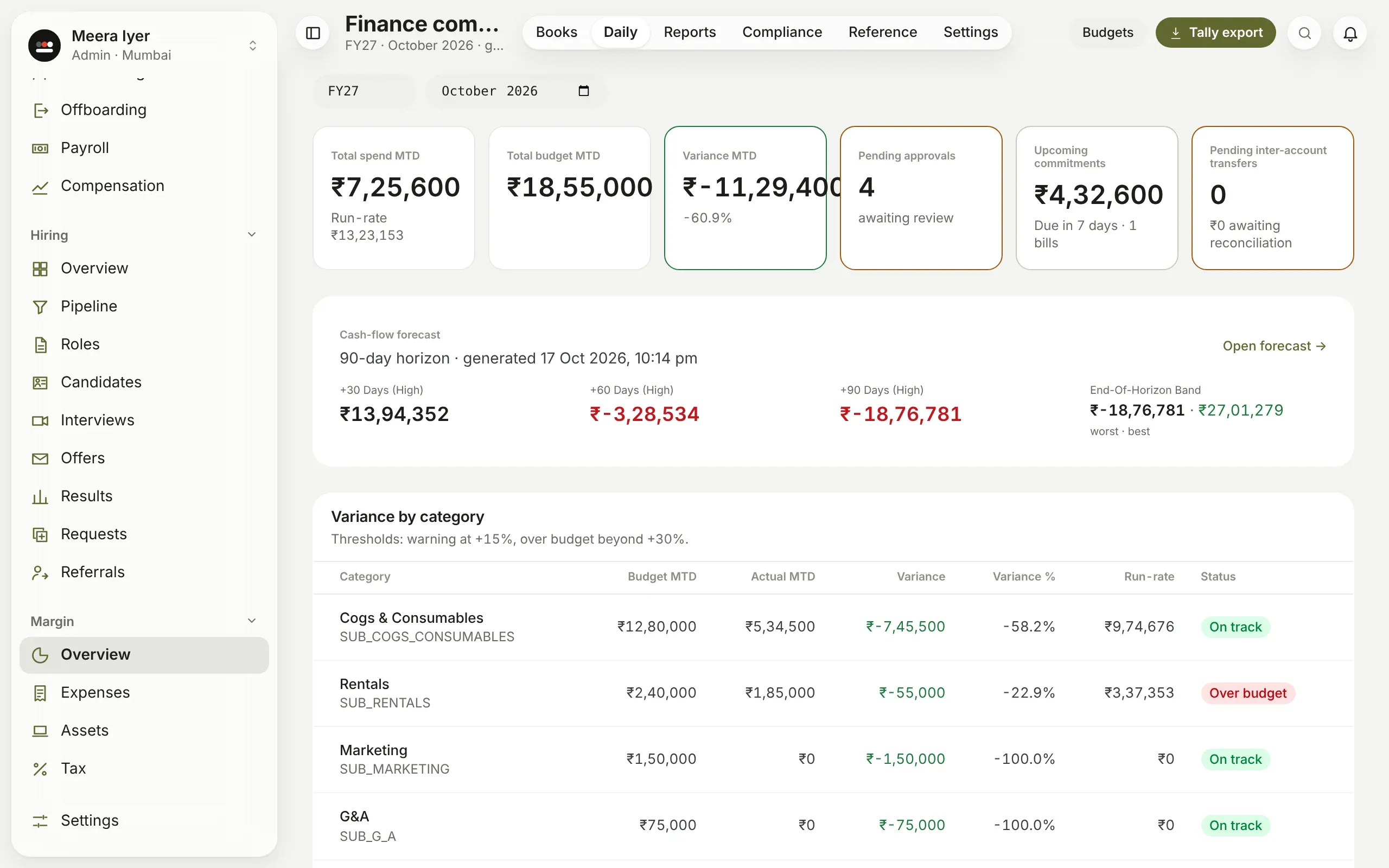
Task: Open the calendar picker for October 2026
Action: [x=584, y=91]
